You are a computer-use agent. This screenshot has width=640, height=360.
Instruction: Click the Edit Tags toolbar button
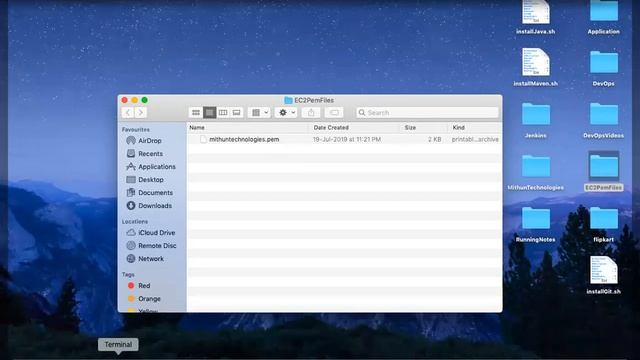click(334, 113)
